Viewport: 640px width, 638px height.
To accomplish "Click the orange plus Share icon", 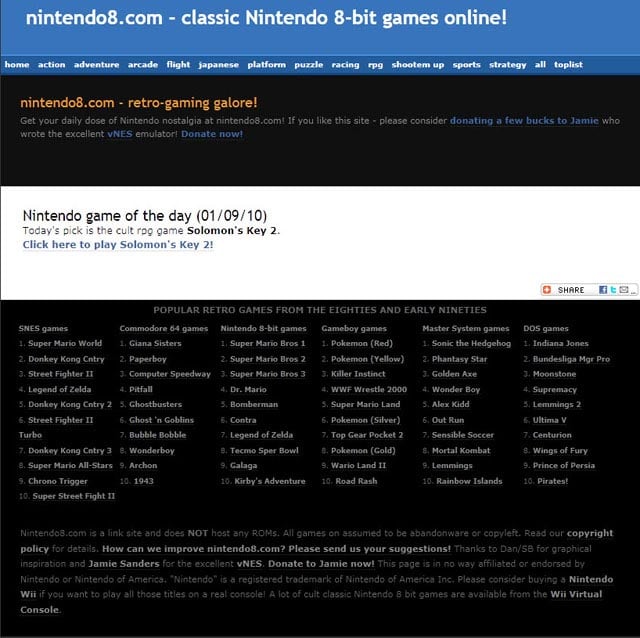I will pos(547,290).
